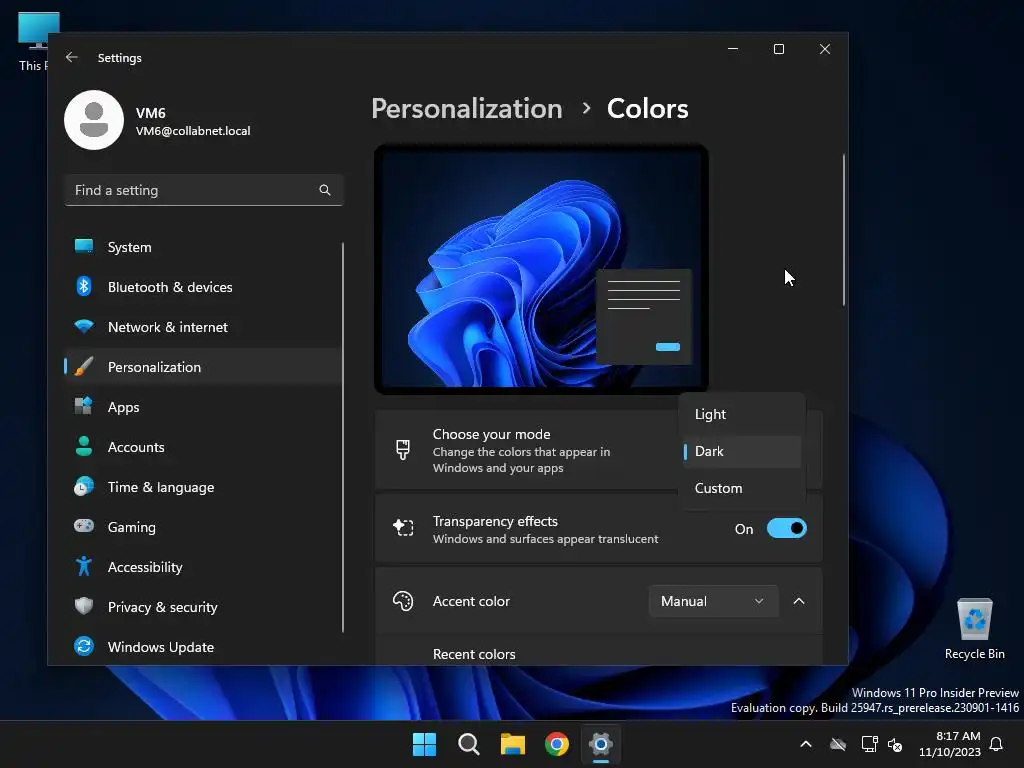
Task: Open taskbar Search
Action: click(x=469, y=744)
